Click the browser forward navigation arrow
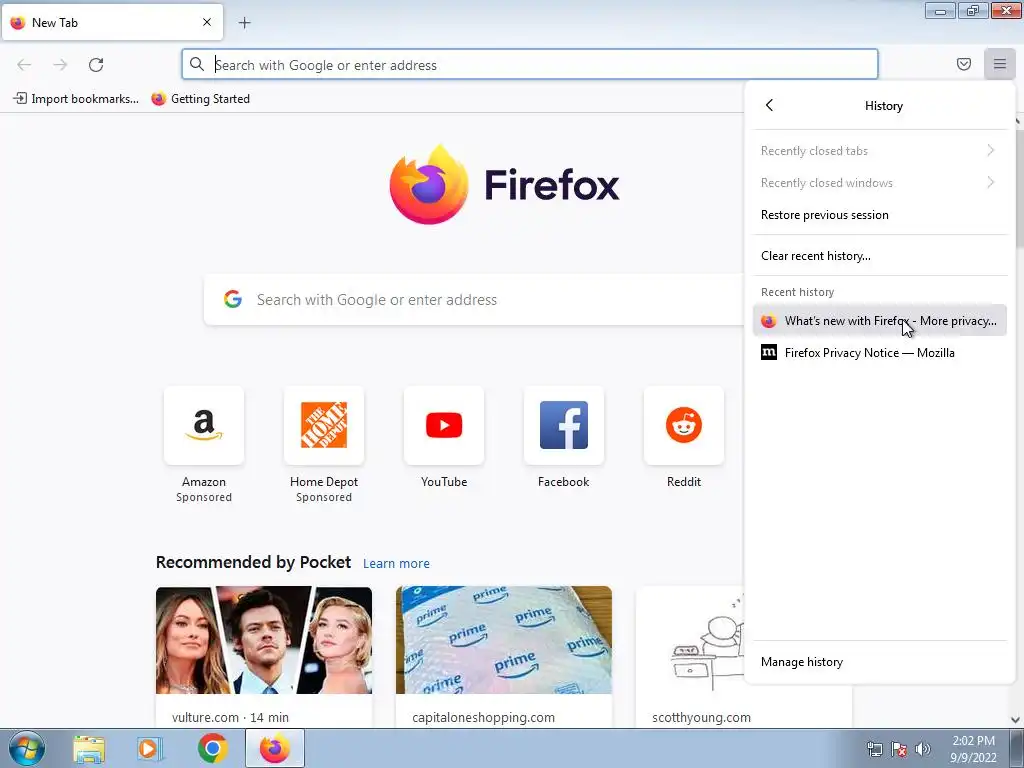 60,65
